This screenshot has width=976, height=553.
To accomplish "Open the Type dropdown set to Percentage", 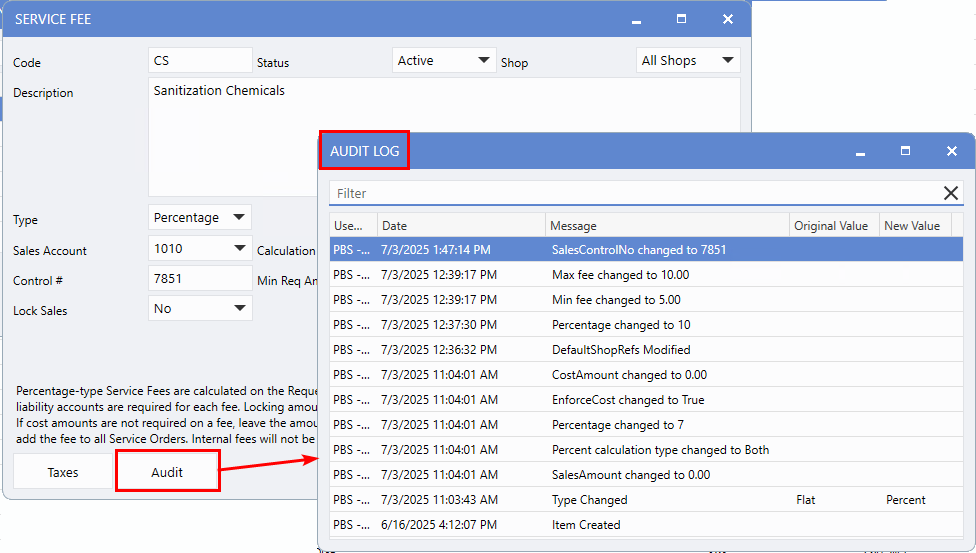I will [200, 217].
